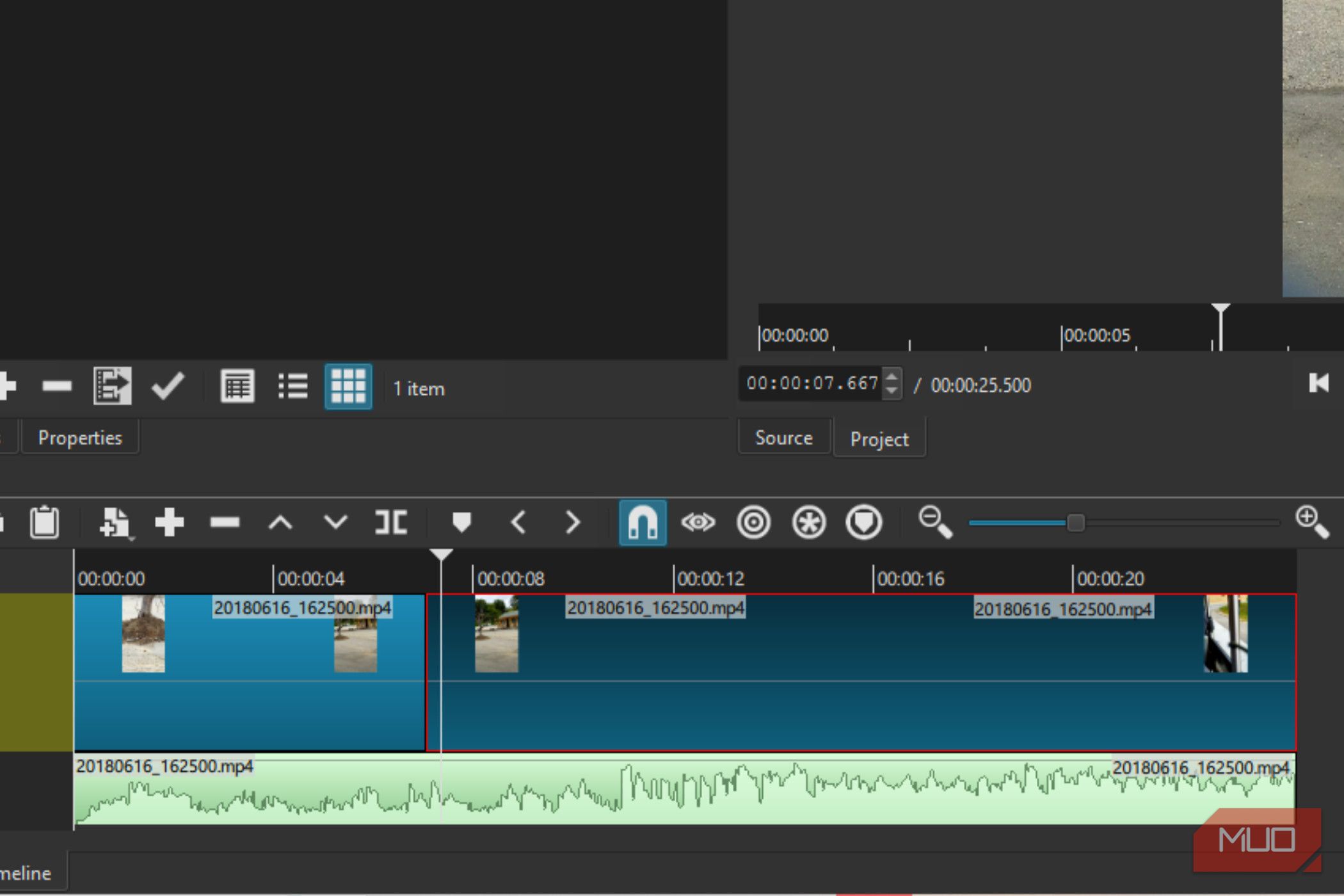Click the timeline paste clipboard icon
This screenshot has width=1344, height=896.
[x=44, y=522]
